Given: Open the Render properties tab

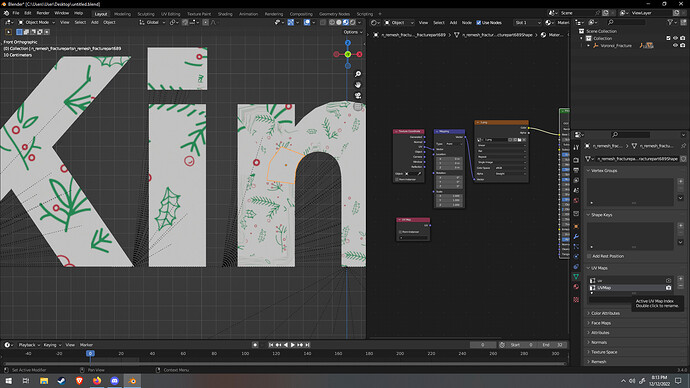Looking at the screenshot, I should (576, 161).
